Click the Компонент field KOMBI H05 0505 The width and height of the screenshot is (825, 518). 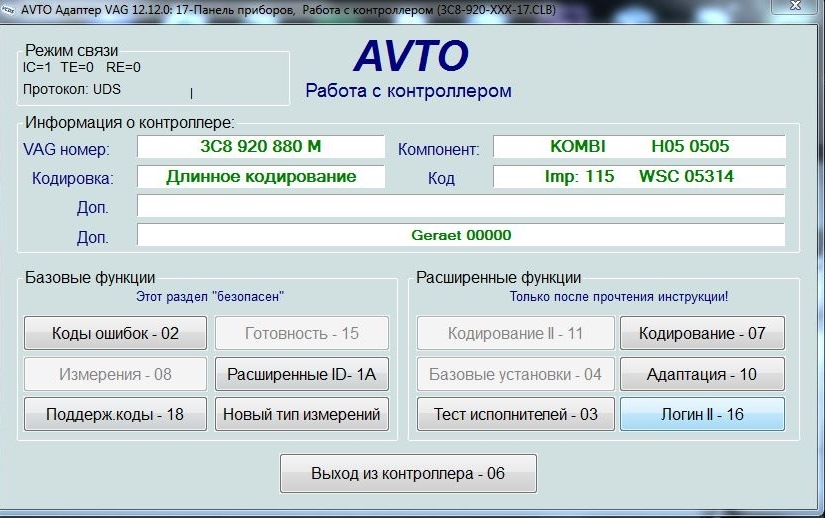click(639, 146)
